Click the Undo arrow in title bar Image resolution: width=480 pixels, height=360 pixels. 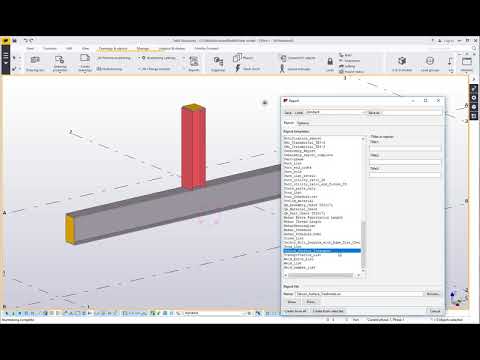click(26, 41)
